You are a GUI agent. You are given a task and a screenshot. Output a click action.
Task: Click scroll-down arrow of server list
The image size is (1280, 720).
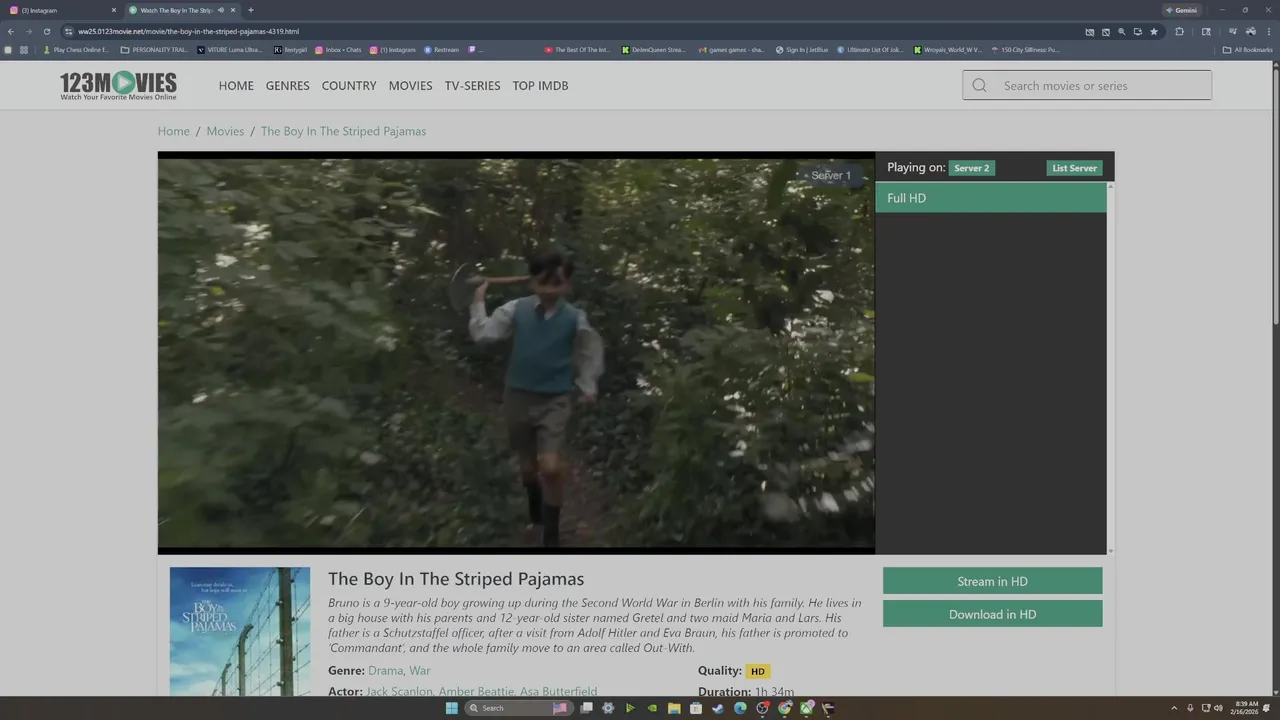(1110, 550)
